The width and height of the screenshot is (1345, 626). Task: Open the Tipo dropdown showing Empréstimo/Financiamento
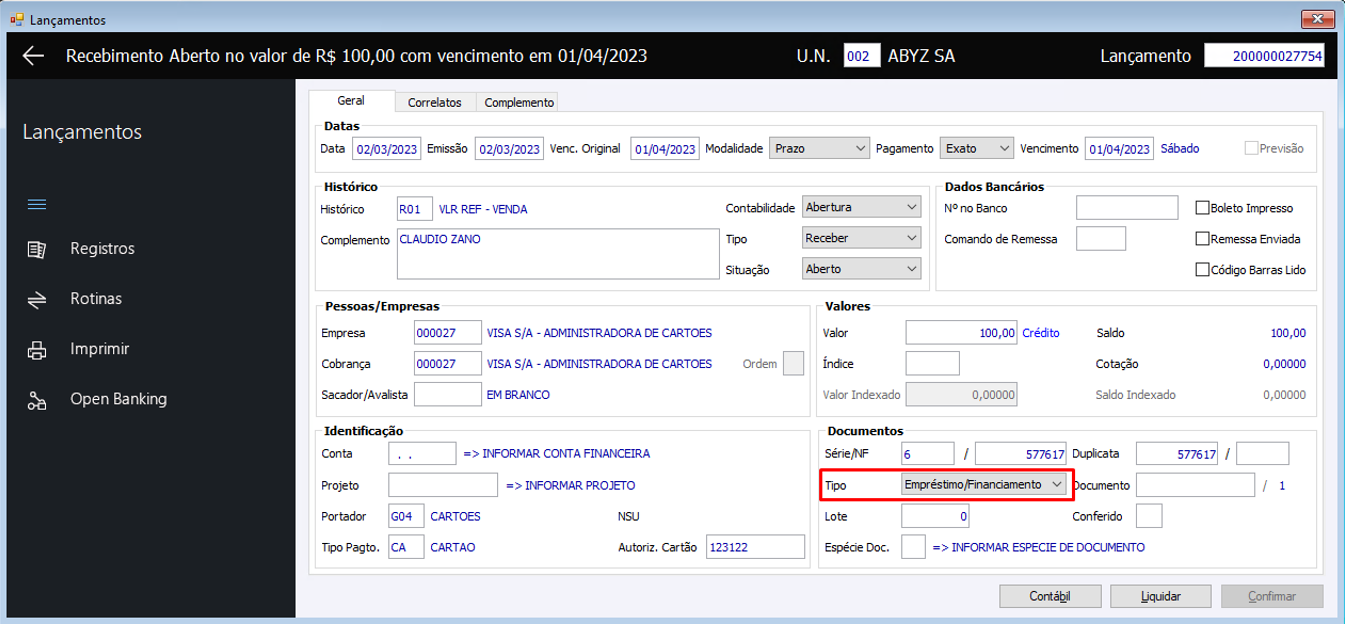click(984, 484)
